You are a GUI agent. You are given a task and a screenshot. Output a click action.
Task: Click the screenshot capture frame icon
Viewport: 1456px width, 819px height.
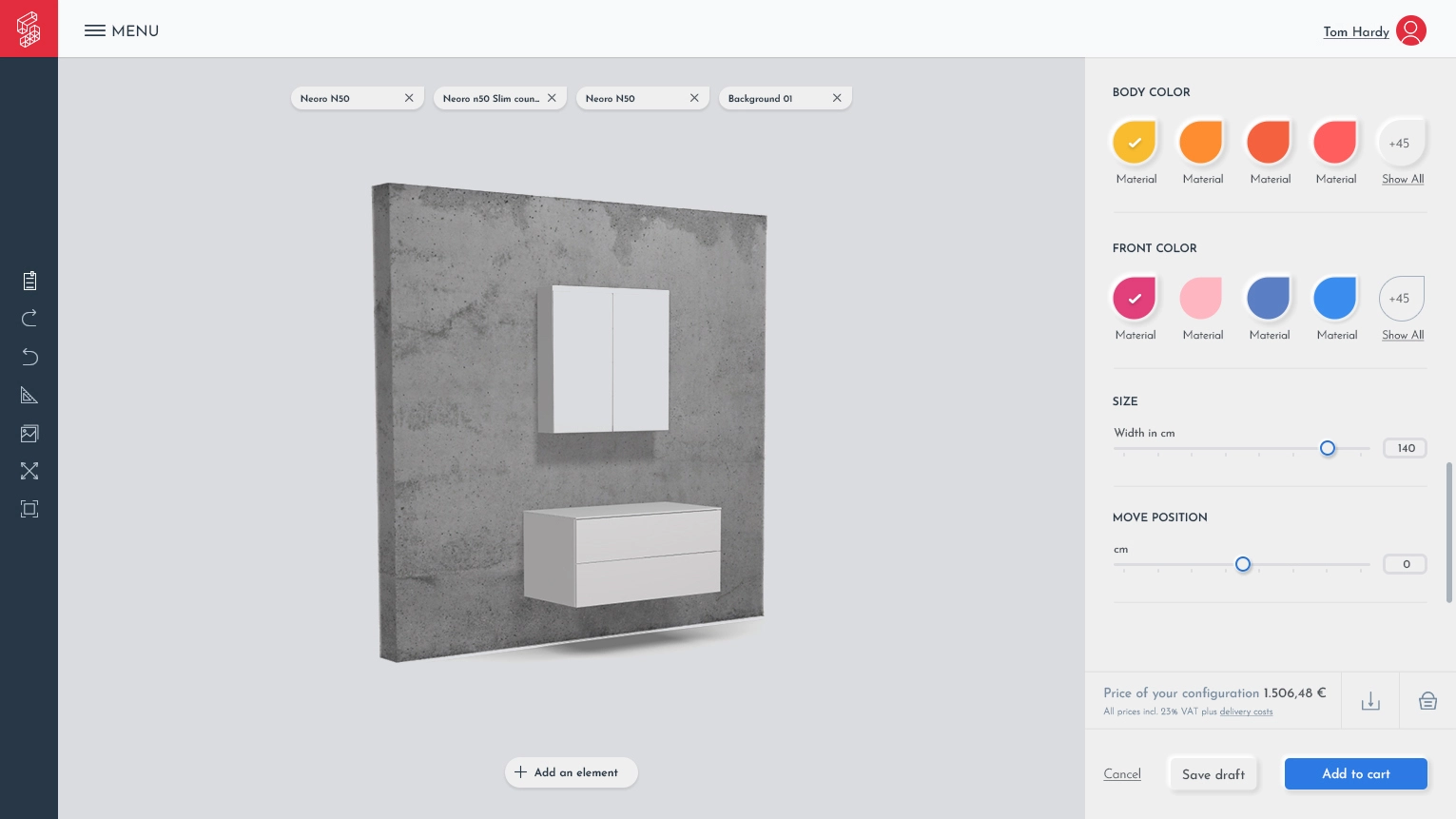coord(29,509)
